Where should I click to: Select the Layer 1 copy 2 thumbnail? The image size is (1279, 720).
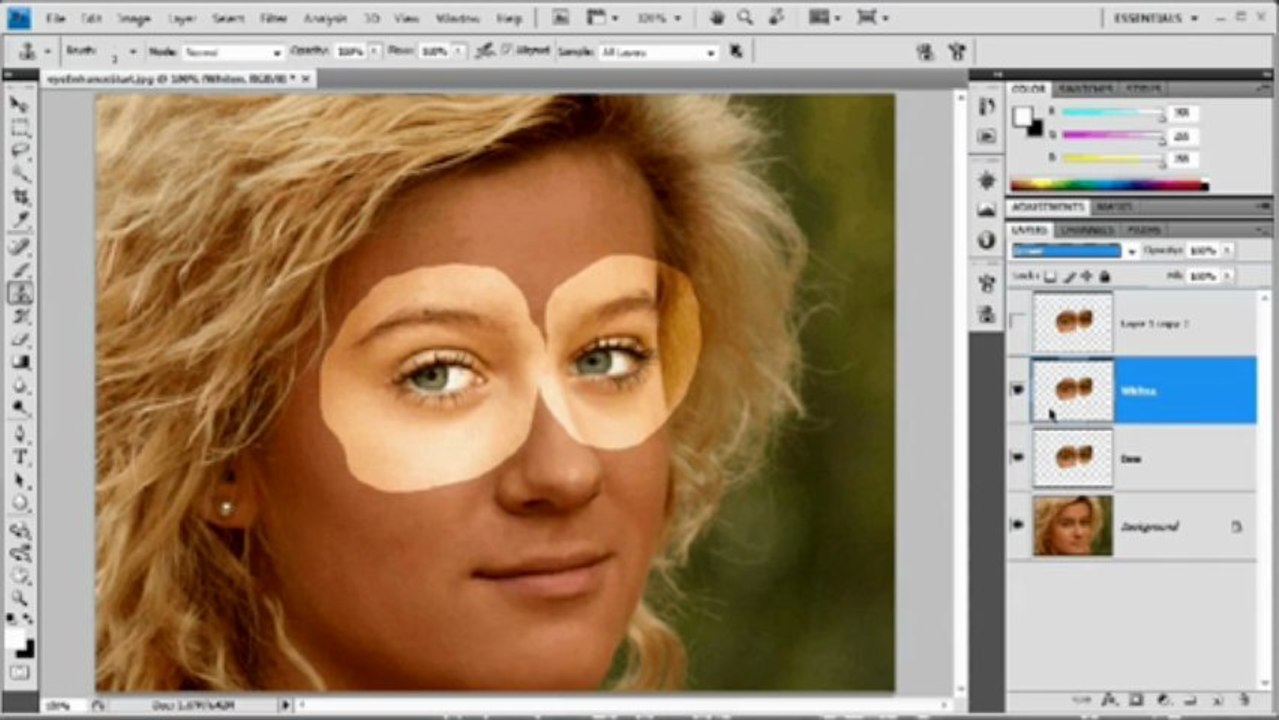[1072, 322]
